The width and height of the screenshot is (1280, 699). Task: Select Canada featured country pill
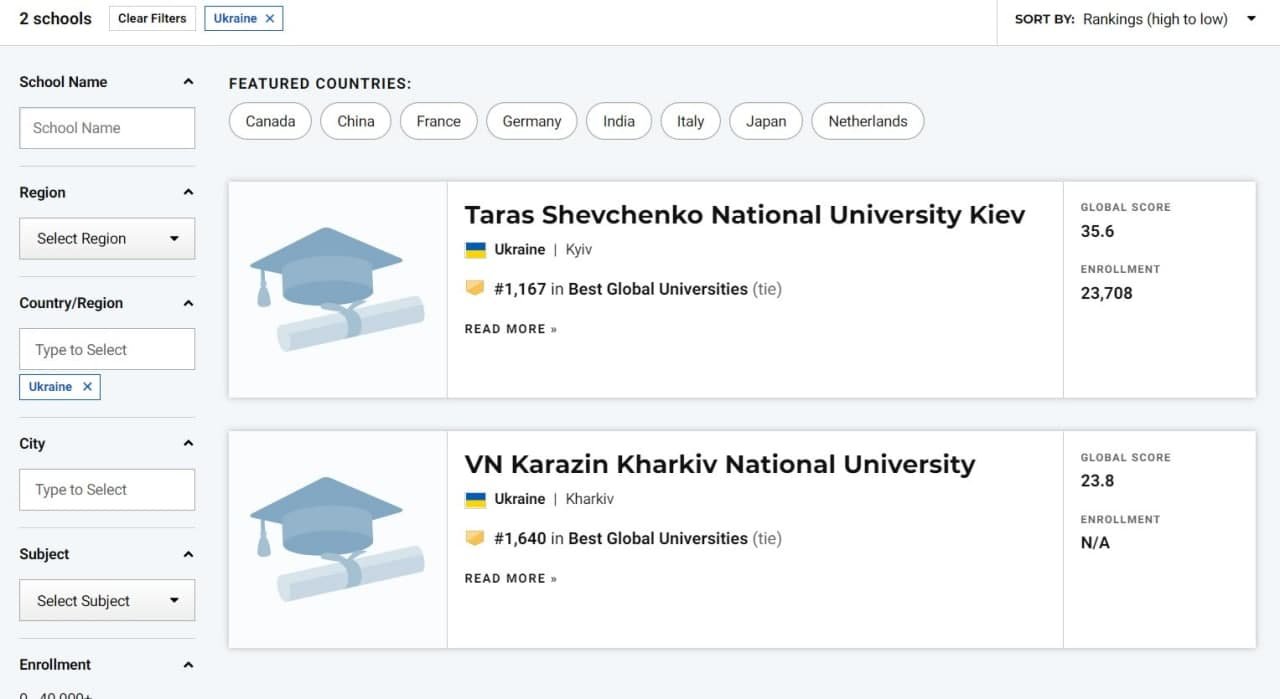(x=270, y=122)
